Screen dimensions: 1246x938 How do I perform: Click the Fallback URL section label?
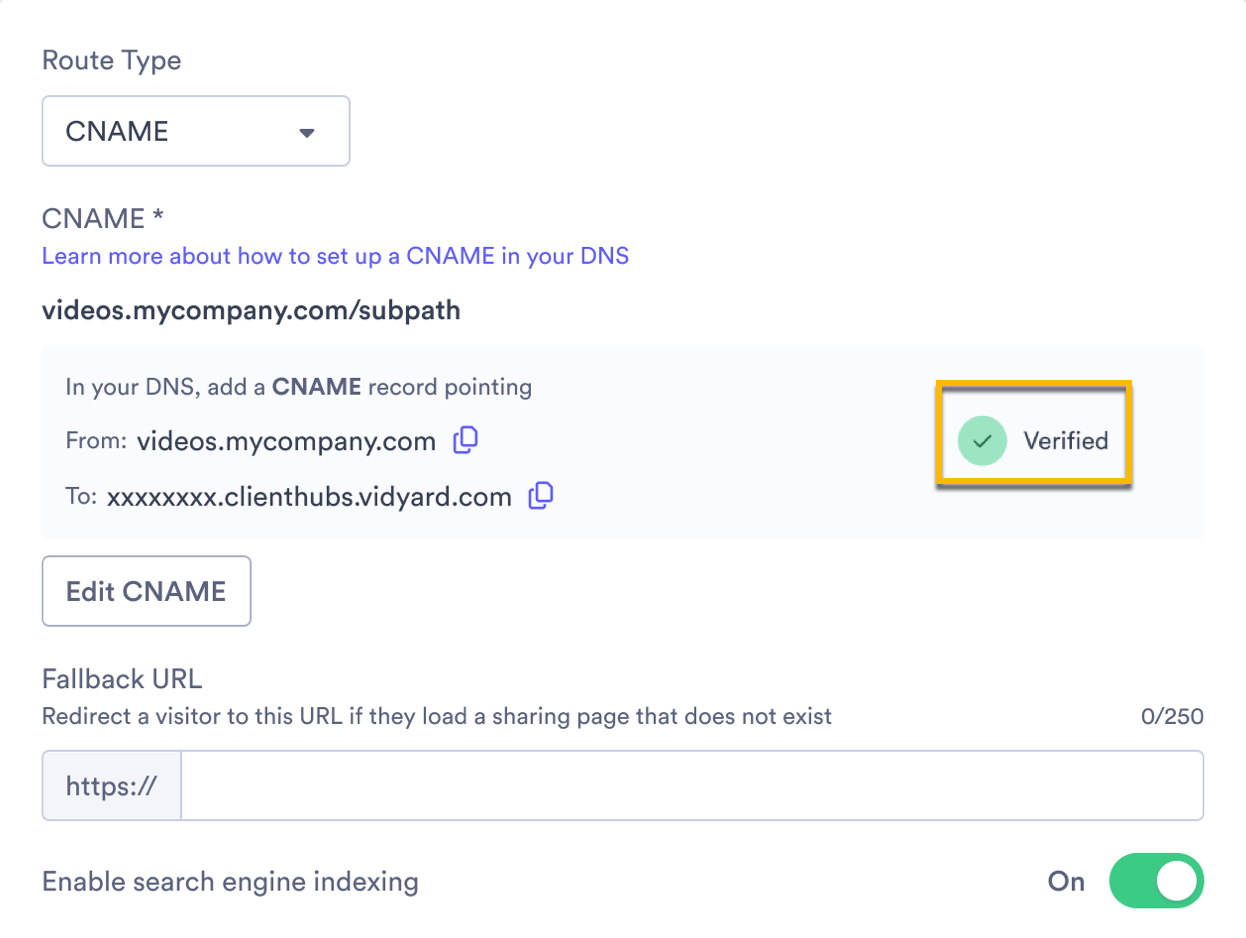coord(121,678)
